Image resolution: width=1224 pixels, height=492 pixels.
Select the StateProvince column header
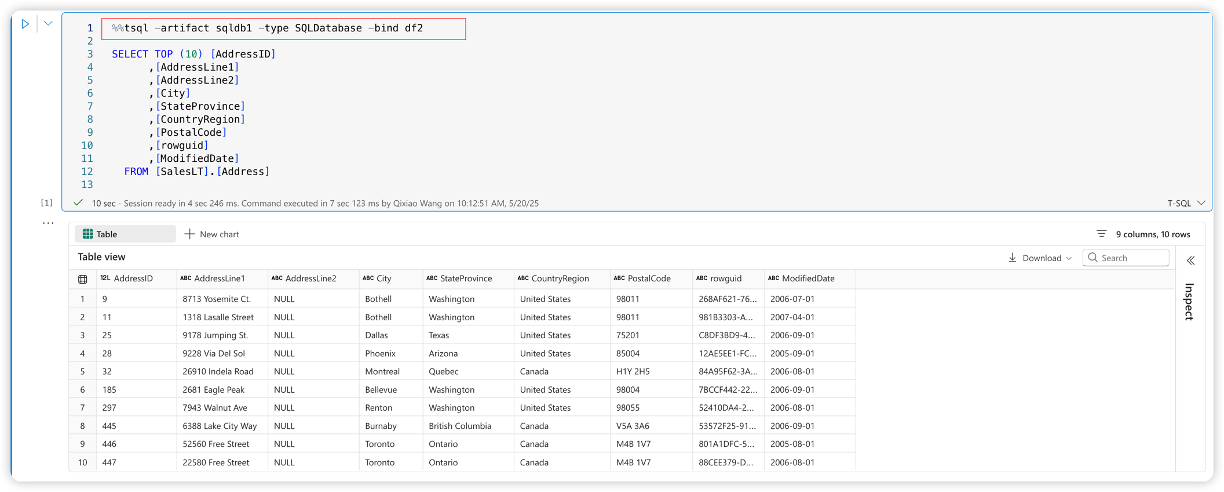tap(465, 279)
